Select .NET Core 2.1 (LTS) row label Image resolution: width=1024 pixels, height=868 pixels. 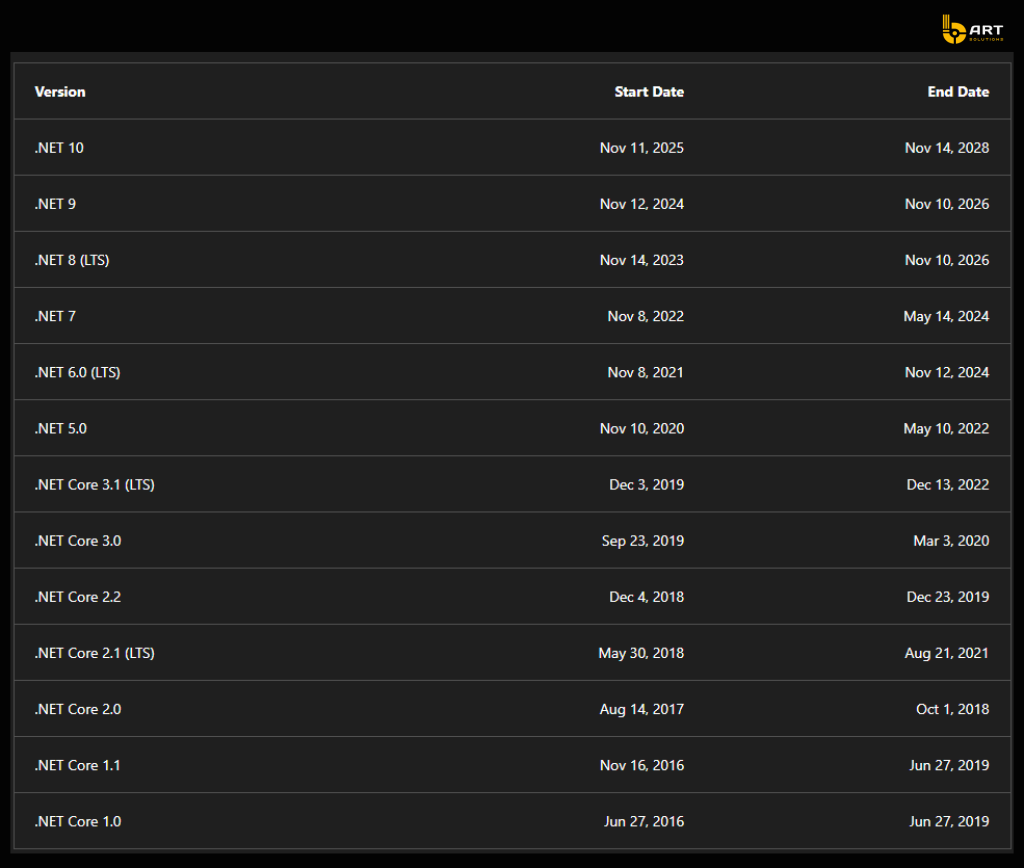pos(94,653)
